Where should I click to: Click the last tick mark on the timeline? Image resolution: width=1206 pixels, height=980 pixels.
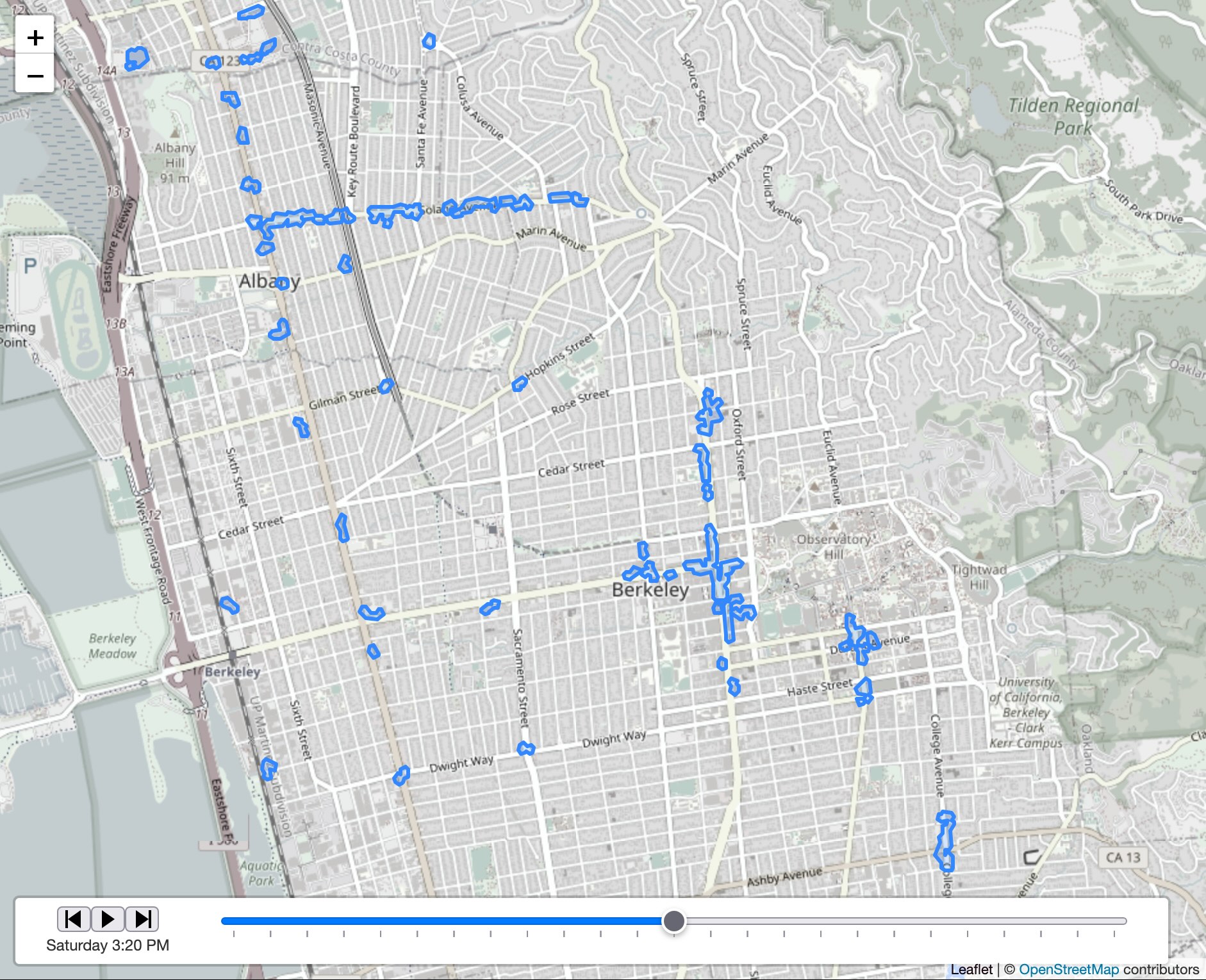1114,934
